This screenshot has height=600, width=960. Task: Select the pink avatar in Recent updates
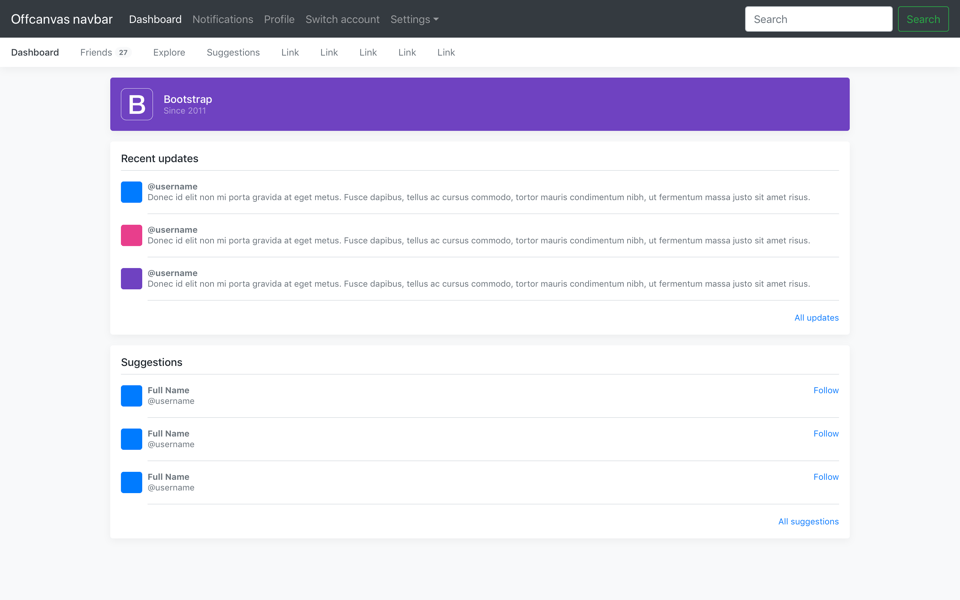click(131, 235)
